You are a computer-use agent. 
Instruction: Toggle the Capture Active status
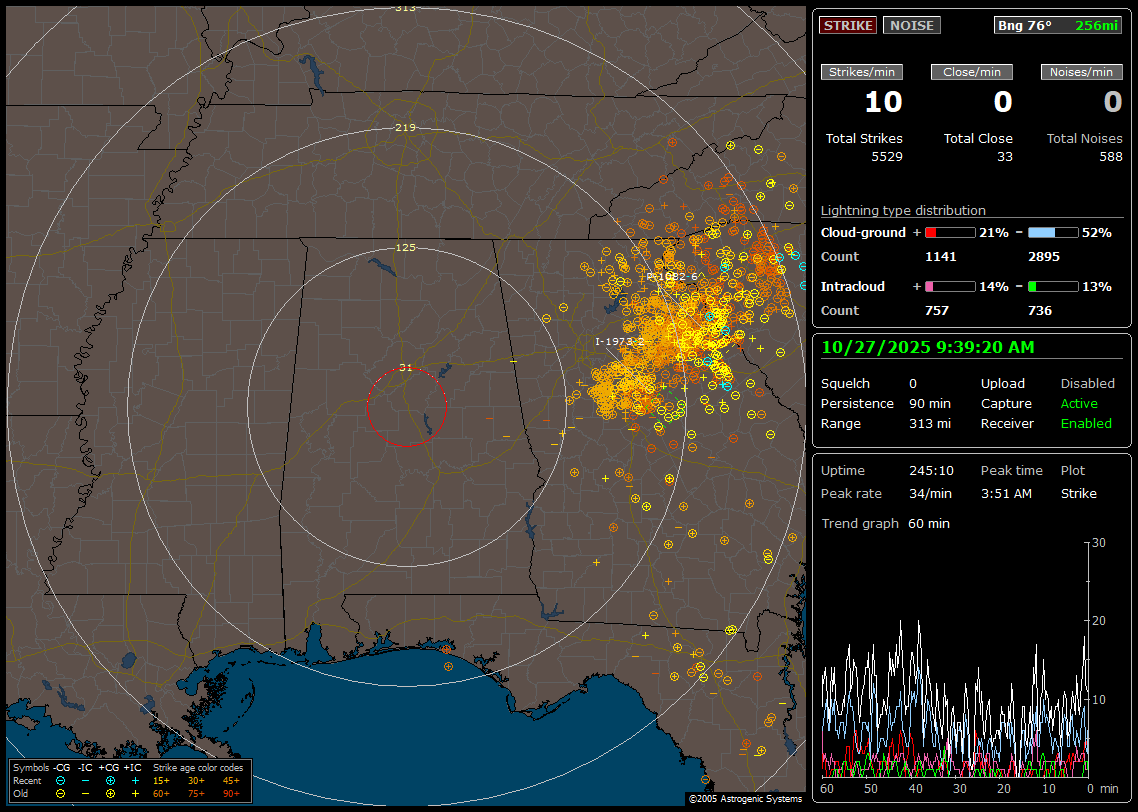(1079, 404)
